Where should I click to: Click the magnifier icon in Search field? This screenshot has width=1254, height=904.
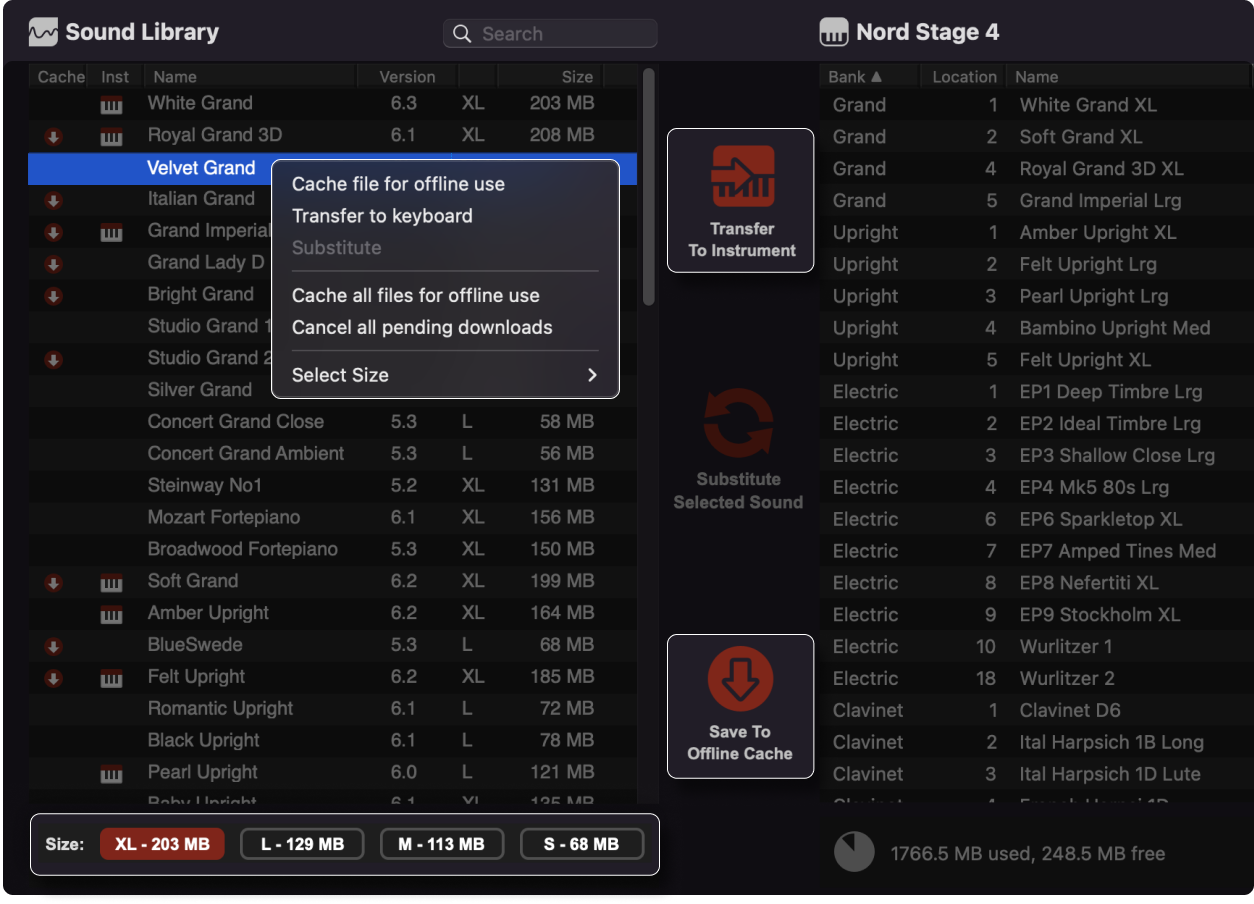pos(462,34)
